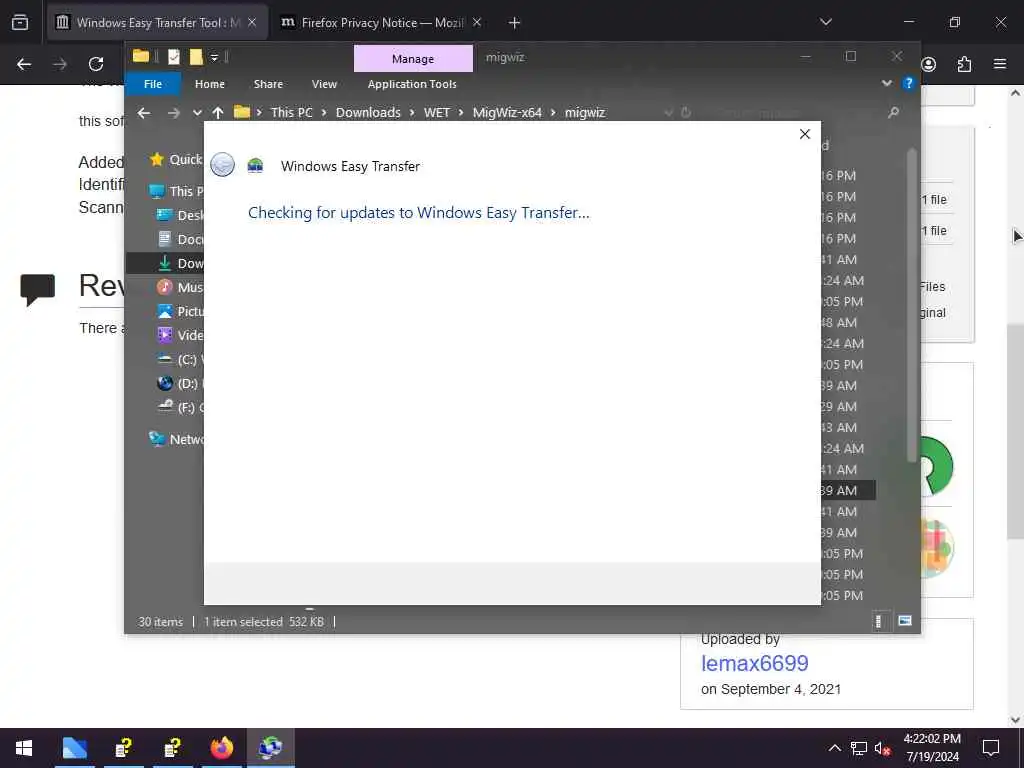This screenshot has width=1024, height=768.
Task: Open the Application Tools ribbon tab
Action: (412, 84)
